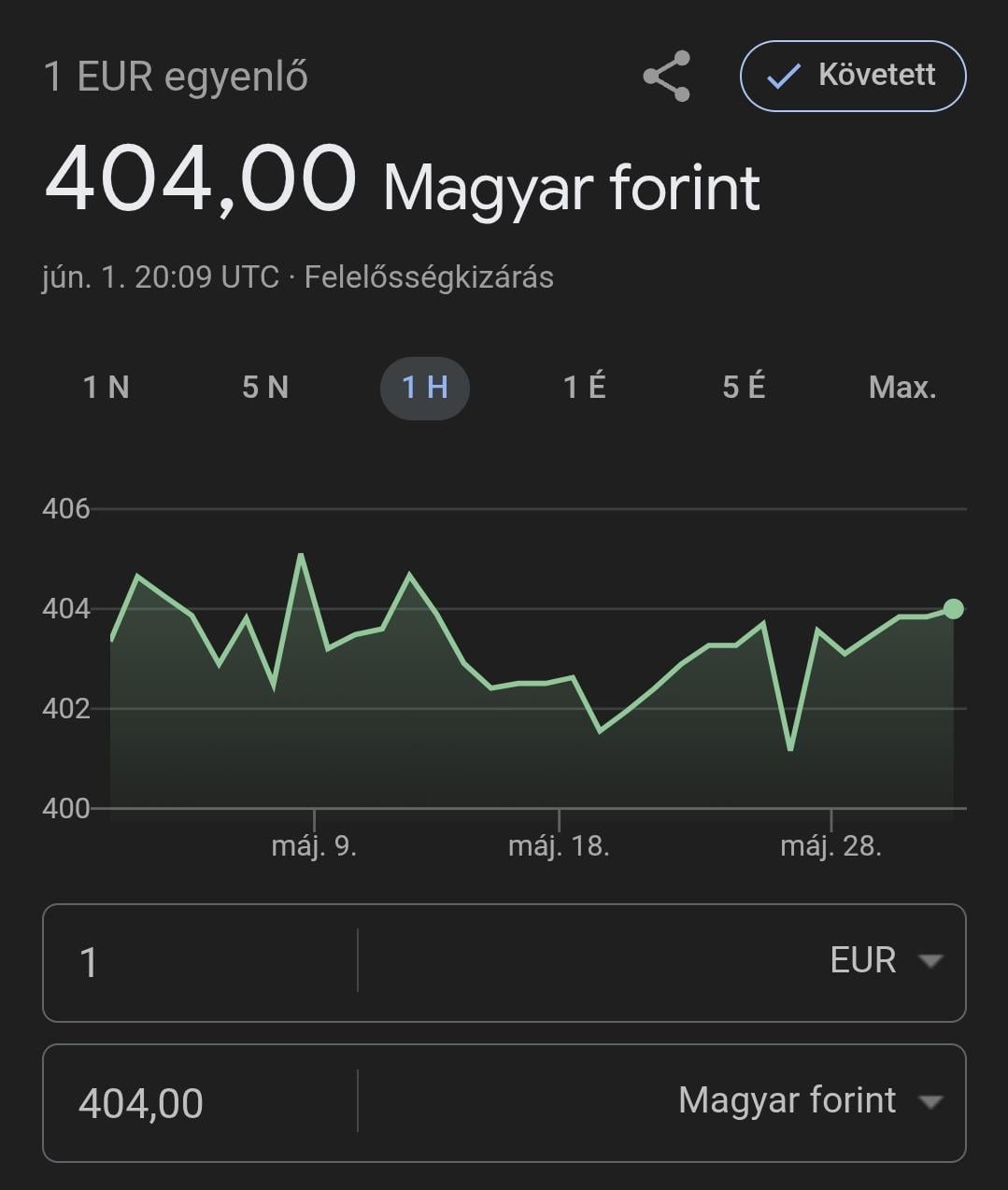Click the Magyar forint dropdown arrow
Image resolution: width=1008 pixels, height=1190 pixels.
(x=930, y=1102)
